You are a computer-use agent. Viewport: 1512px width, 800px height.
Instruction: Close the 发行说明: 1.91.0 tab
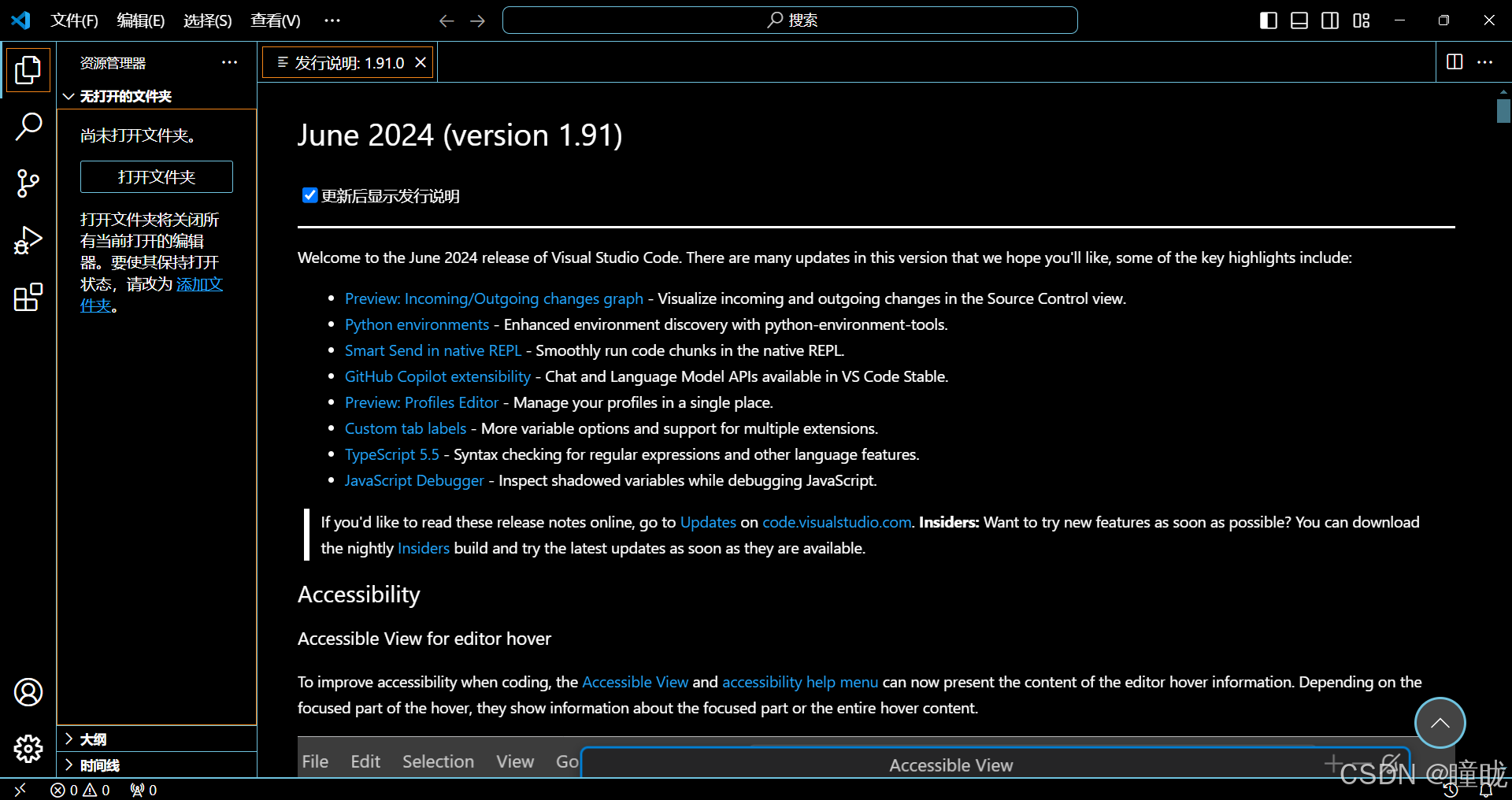click(421, 62)
